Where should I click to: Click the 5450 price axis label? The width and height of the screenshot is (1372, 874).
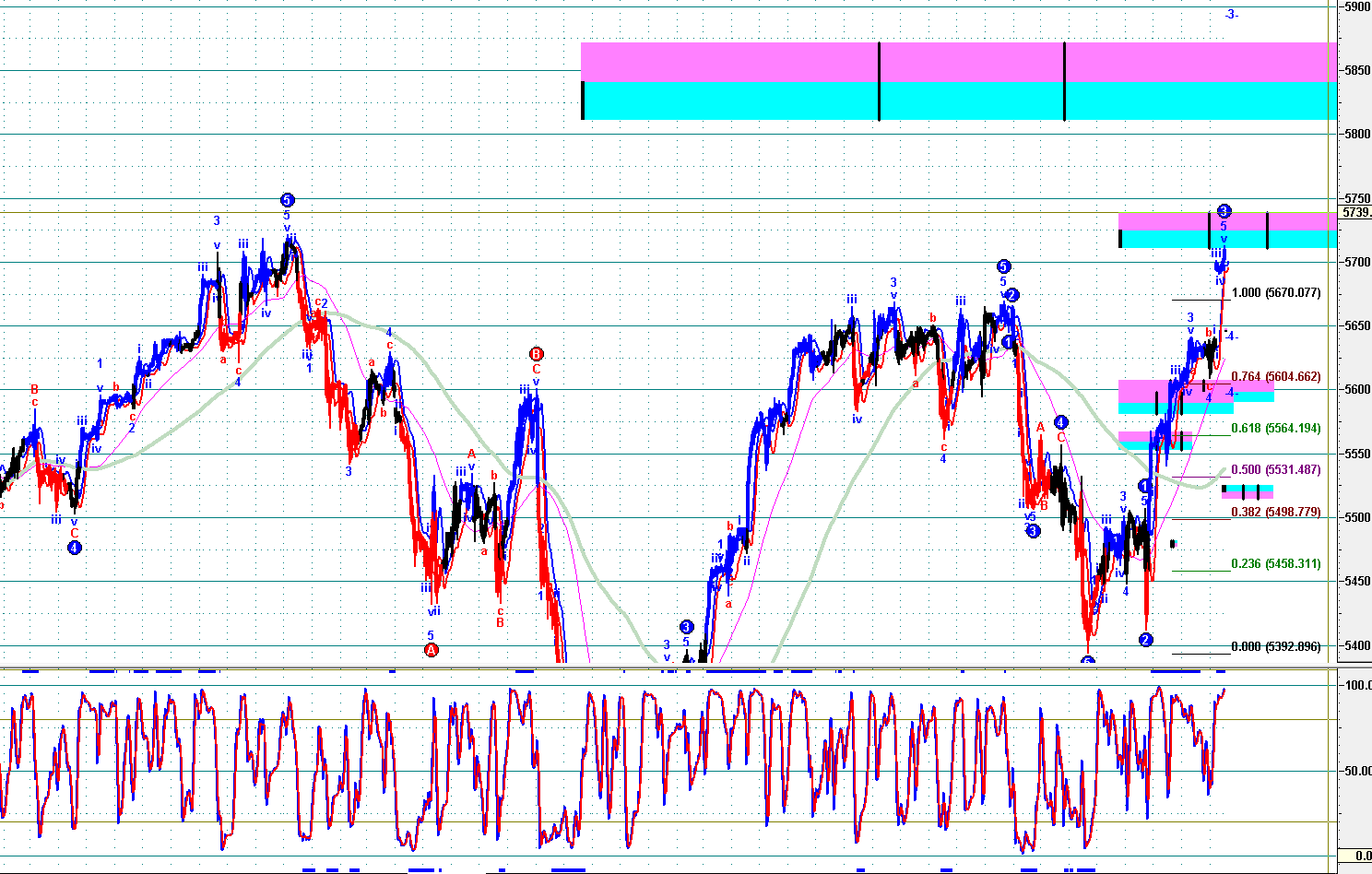1357,581
